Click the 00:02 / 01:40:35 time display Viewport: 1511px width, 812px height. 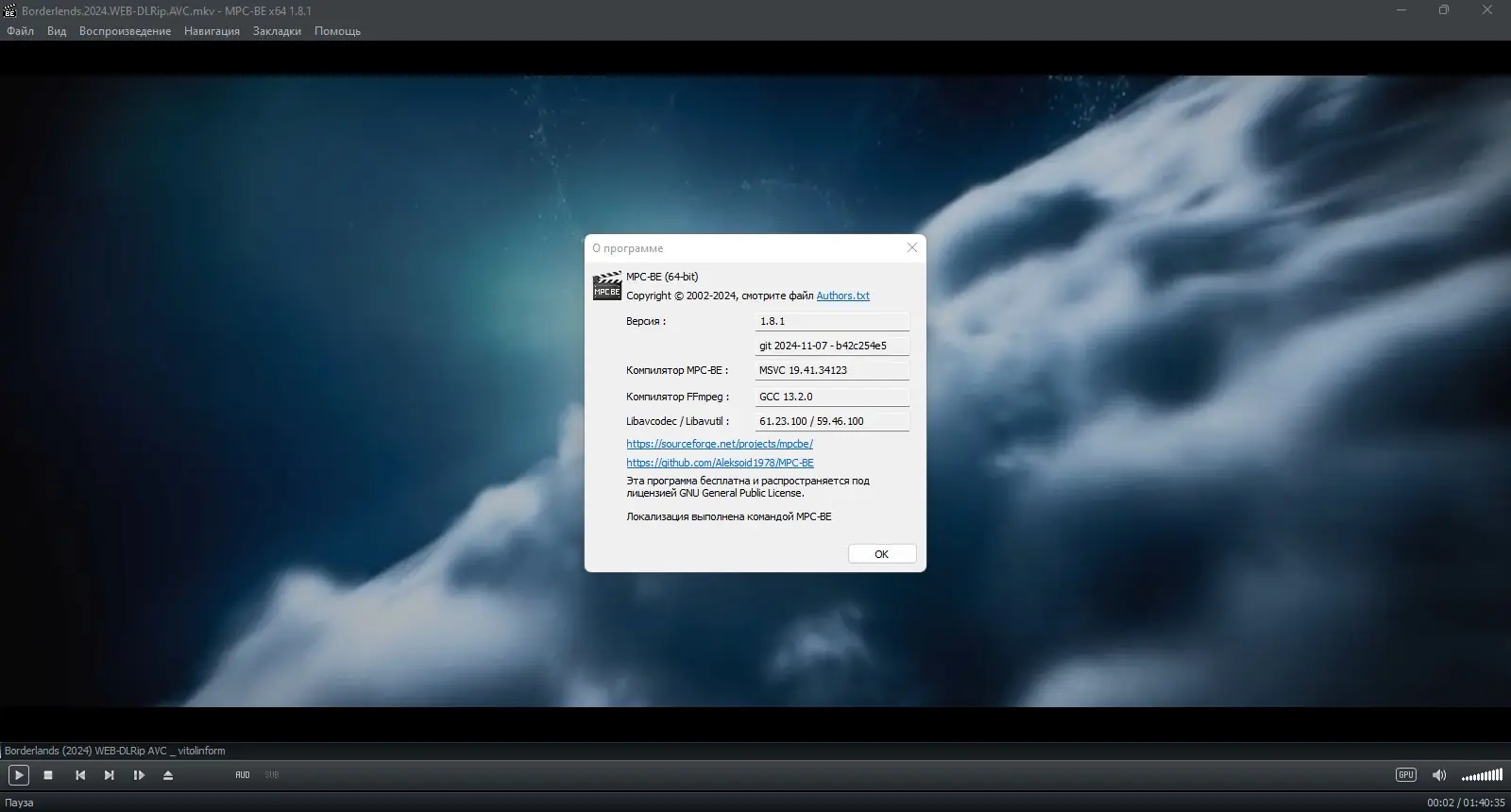point(1466,803)
